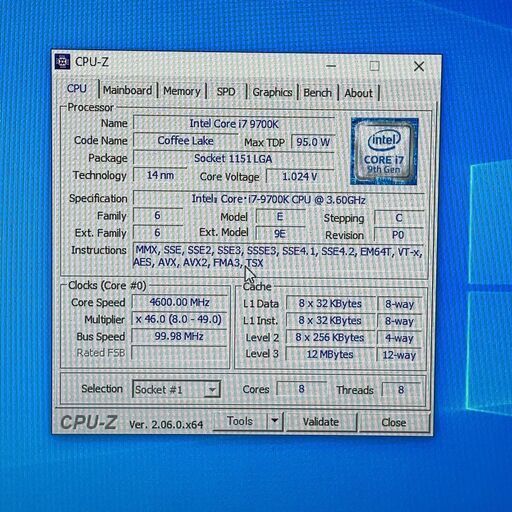The height and width of the screenshot is (512, 512).
Task: Expand the Tools dropdown arrow
Action: coord(275,421)
